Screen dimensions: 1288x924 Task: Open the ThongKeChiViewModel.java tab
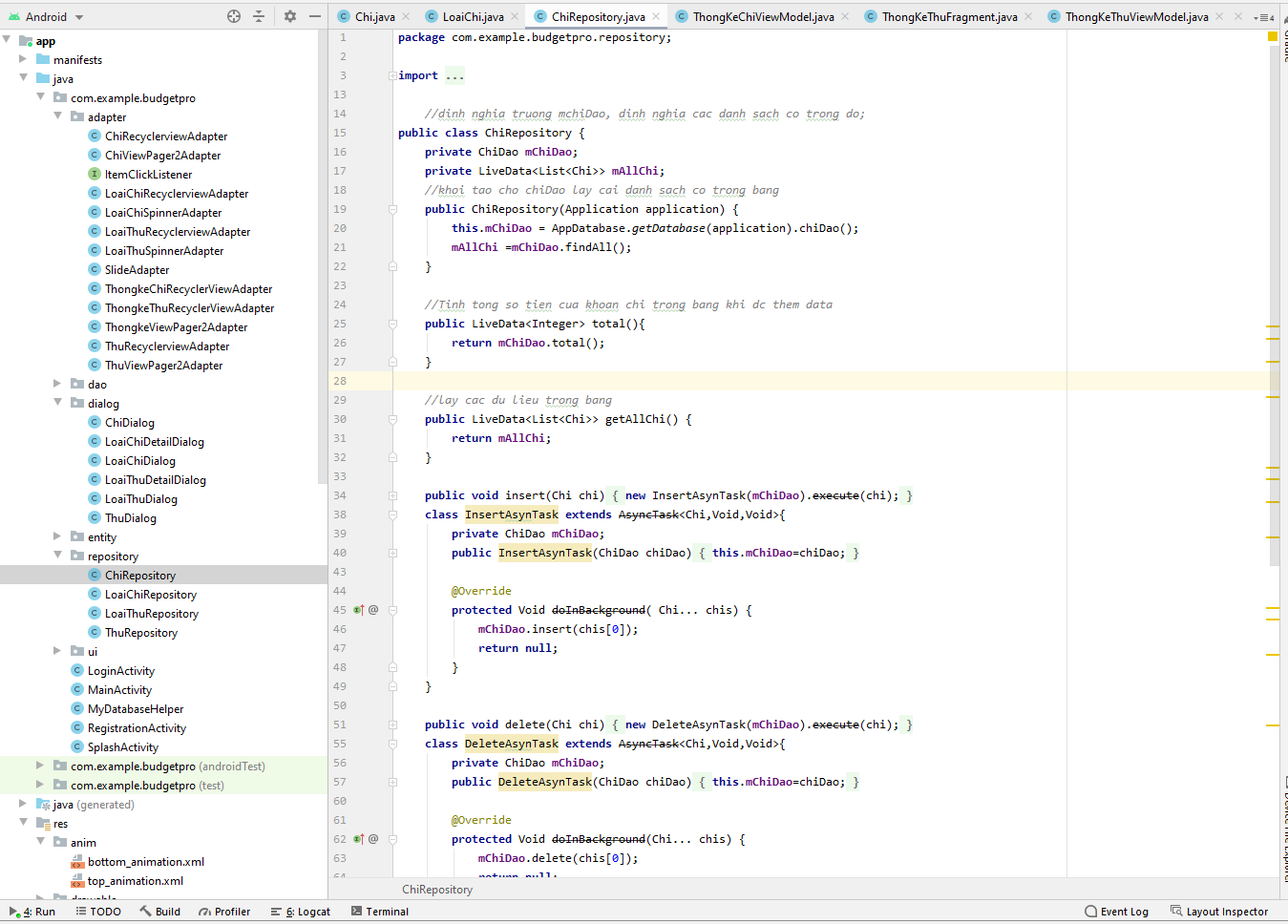(763, 17)
